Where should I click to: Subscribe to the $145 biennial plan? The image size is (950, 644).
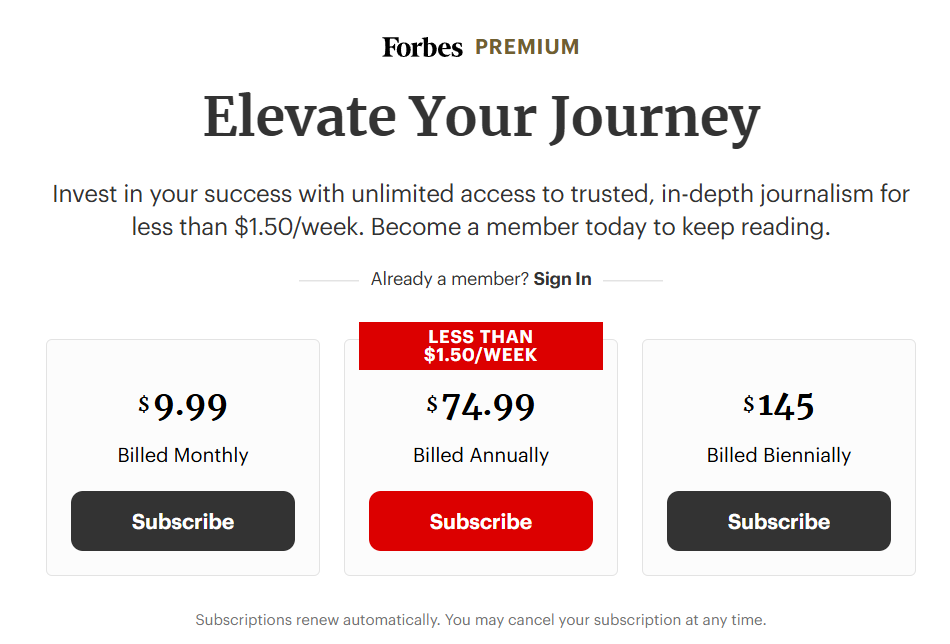[x=779, y=521]
